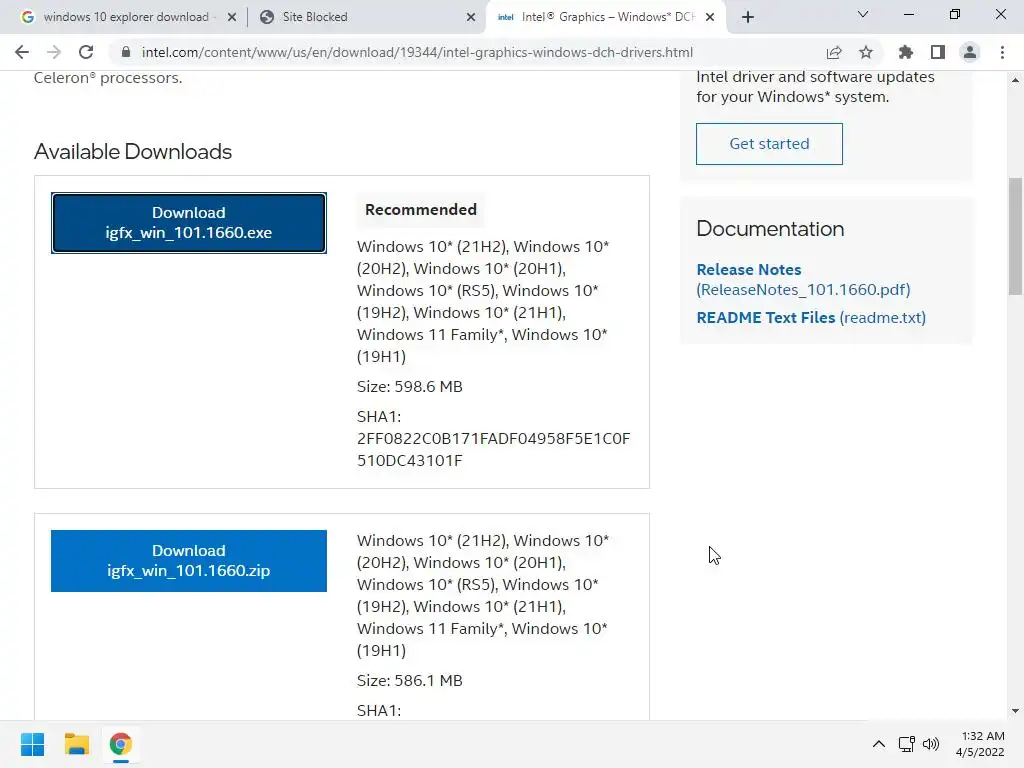Close the Google search tab
This screenshot has width=1024, height=768.
tap(232, 18)
